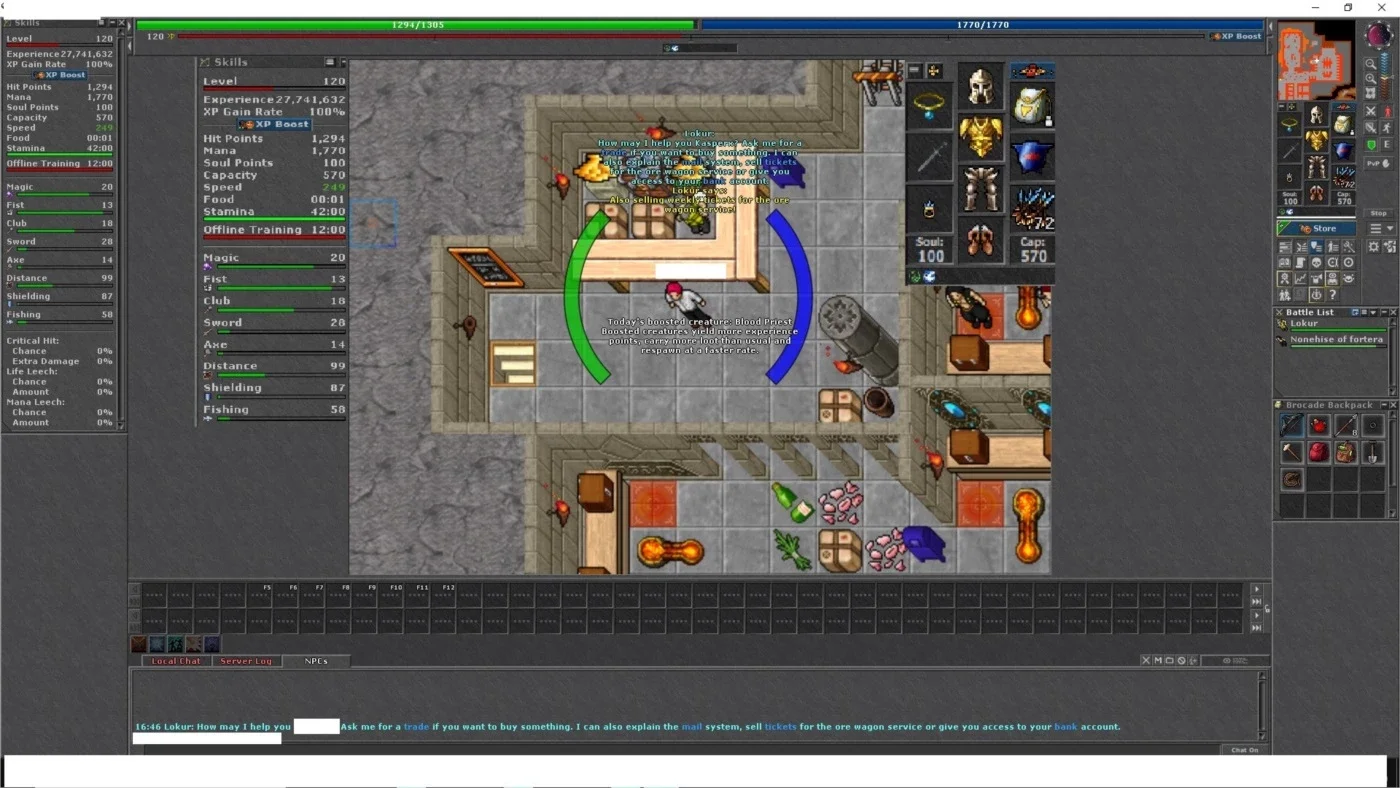Click the minimap compass rose
1400x788 pixels.
click(x=1379, y=35)
